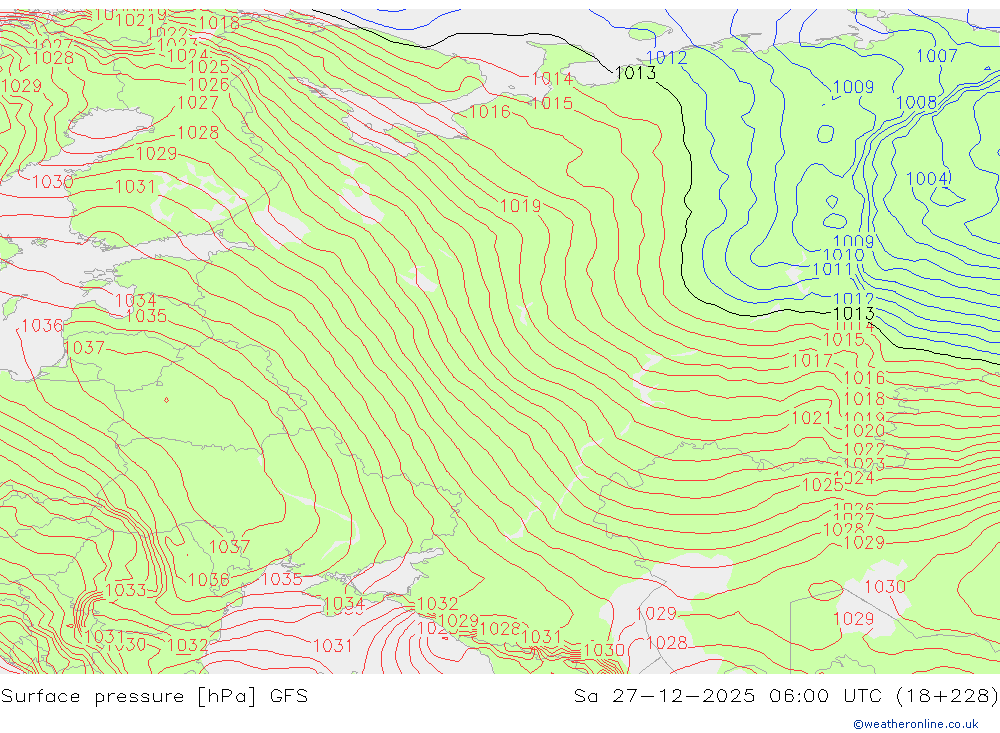The width and height of the screenshot is (1000, 733).
Task: Select the blue 1007 isobar label
Action: 937,56
